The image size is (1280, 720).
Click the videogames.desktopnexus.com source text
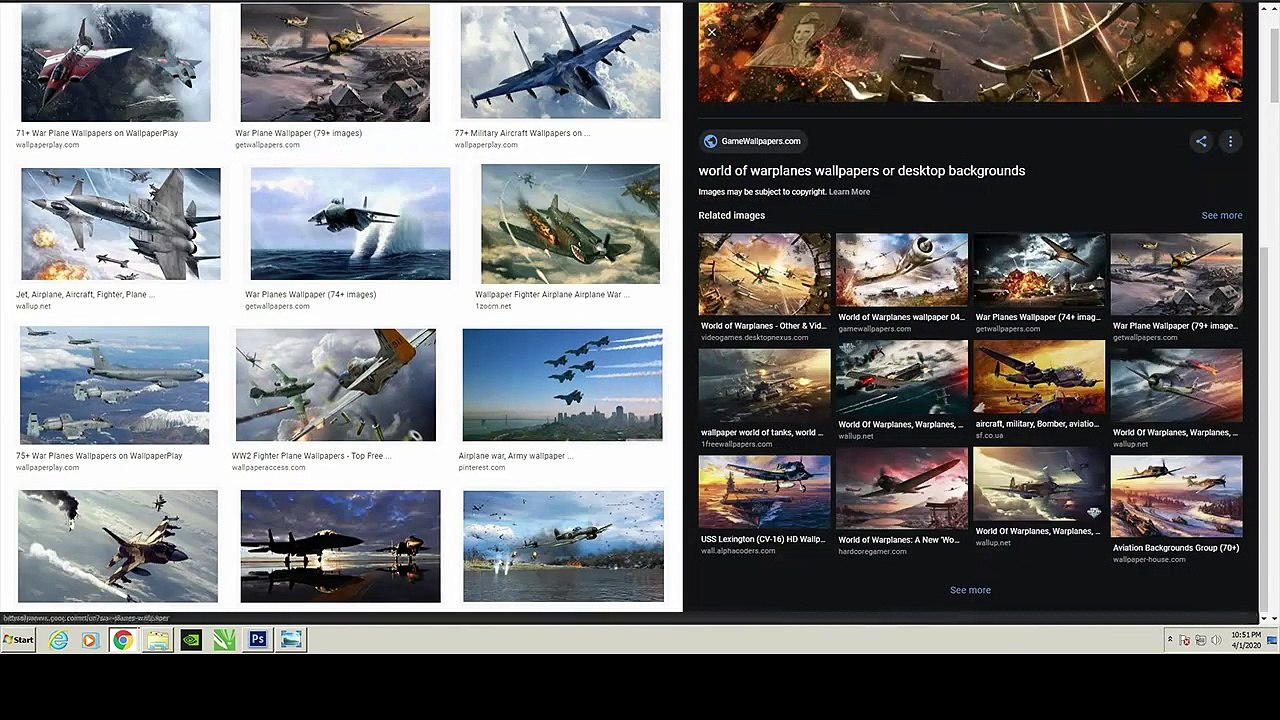pos(755,338)
